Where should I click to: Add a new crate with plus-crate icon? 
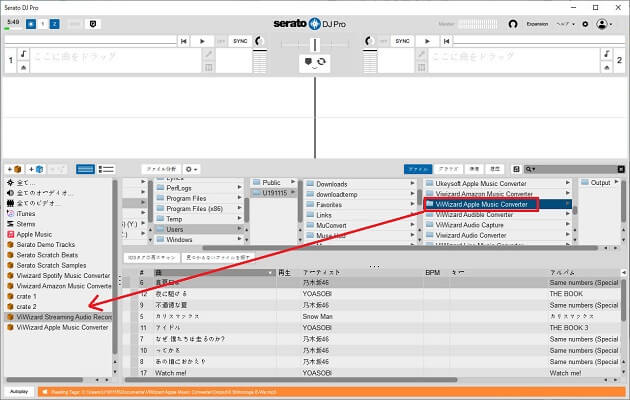(15, 169)
